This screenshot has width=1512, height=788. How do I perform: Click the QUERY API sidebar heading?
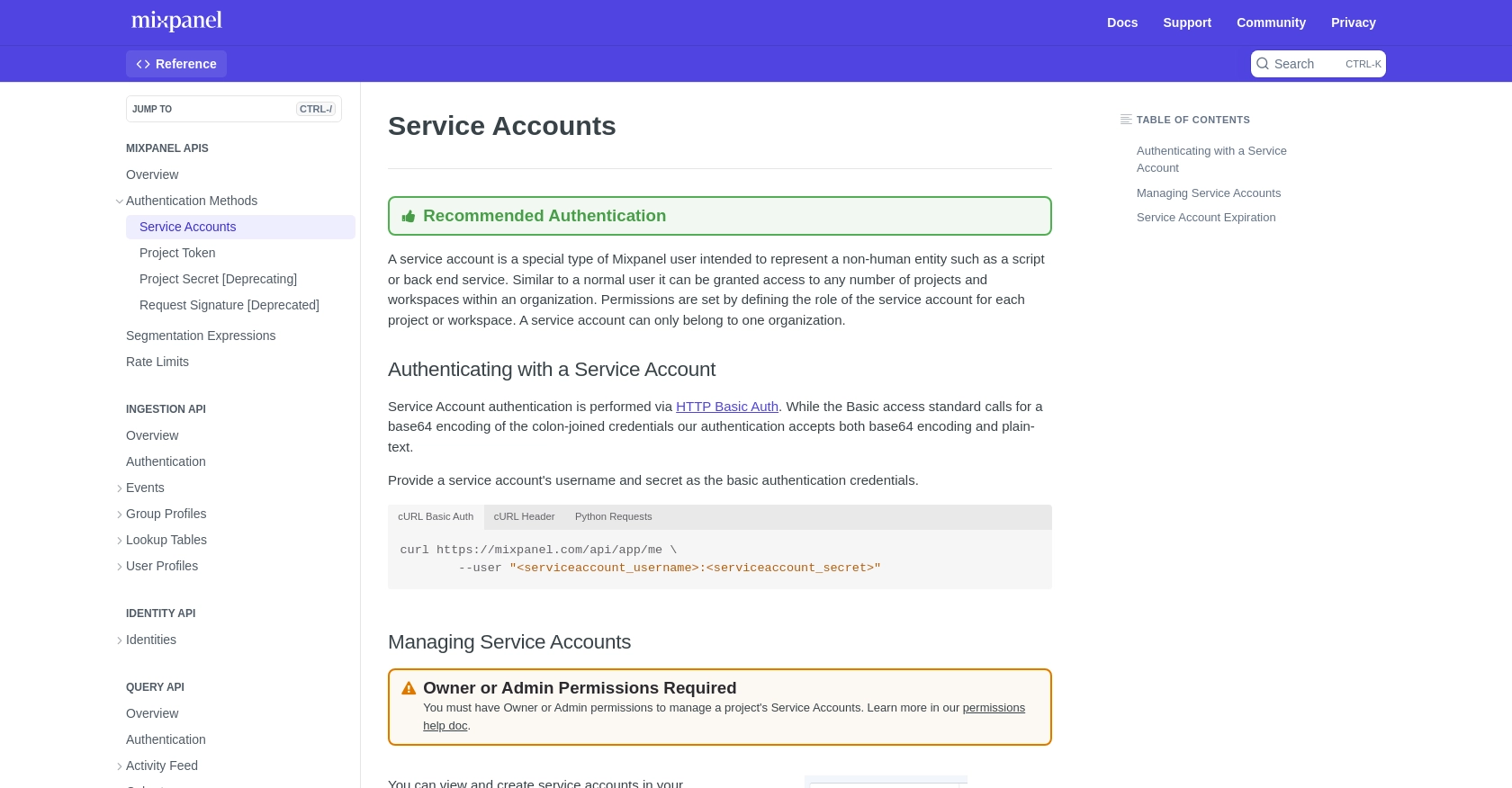click(155, 687)
